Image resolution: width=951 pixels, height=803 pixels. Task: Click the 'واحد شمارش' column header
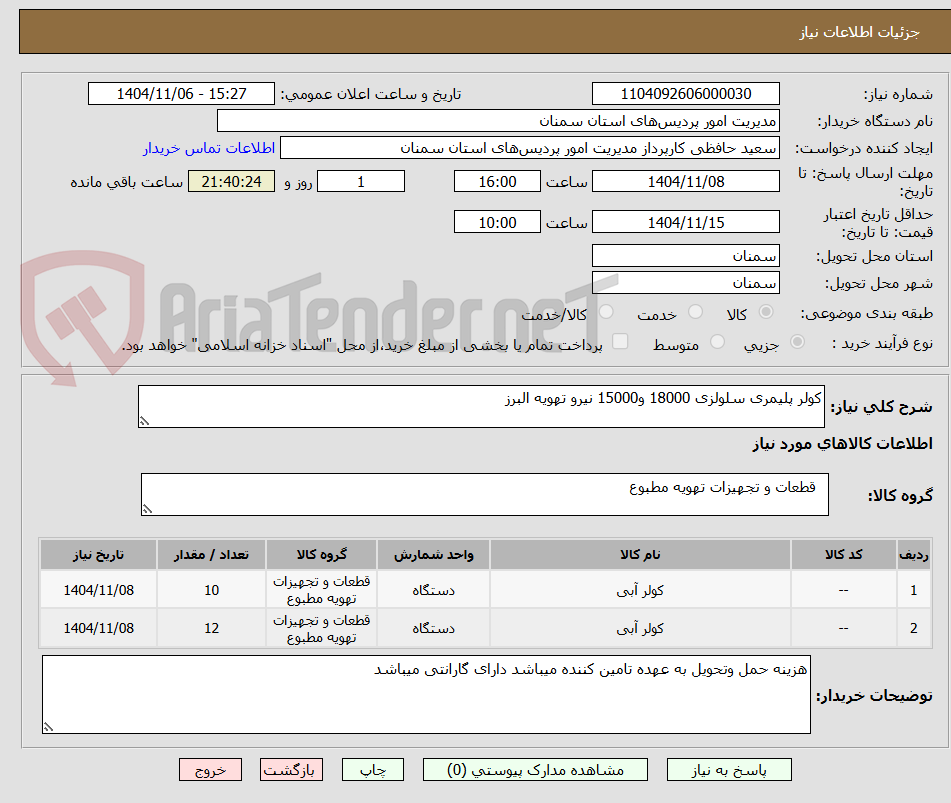[x=433, y=554]
